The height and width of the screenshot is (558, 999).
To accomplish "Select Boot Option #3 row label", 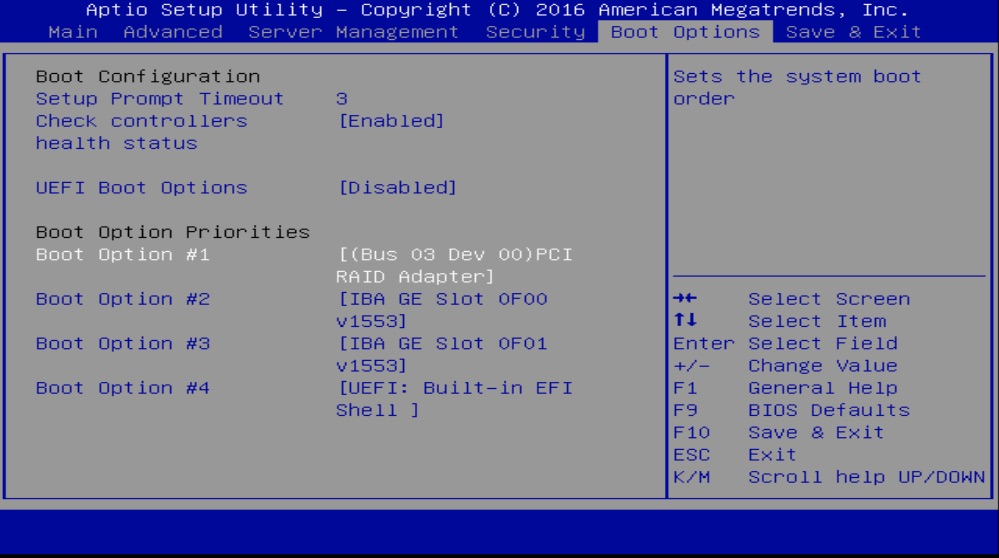I will pos(123,344).
